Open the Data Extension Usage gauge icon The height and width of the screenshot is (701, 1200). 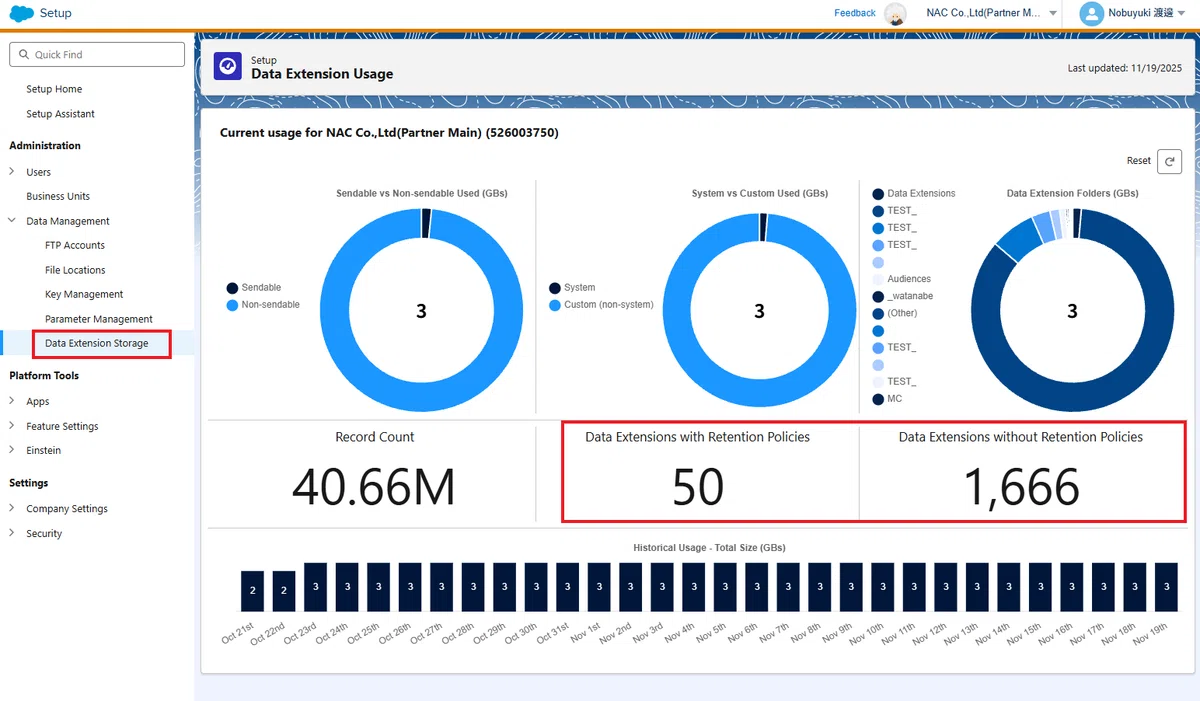pyautogui.click(x=228, y=67)
